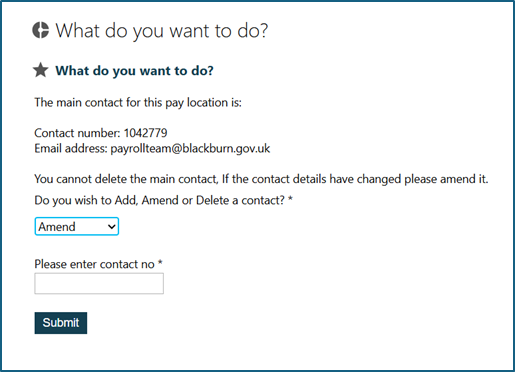Image resolution: width=515 pixels, height=372 pixels.
Task: Click the required asterisk after 'contact no'
Action: coord(160,263)
